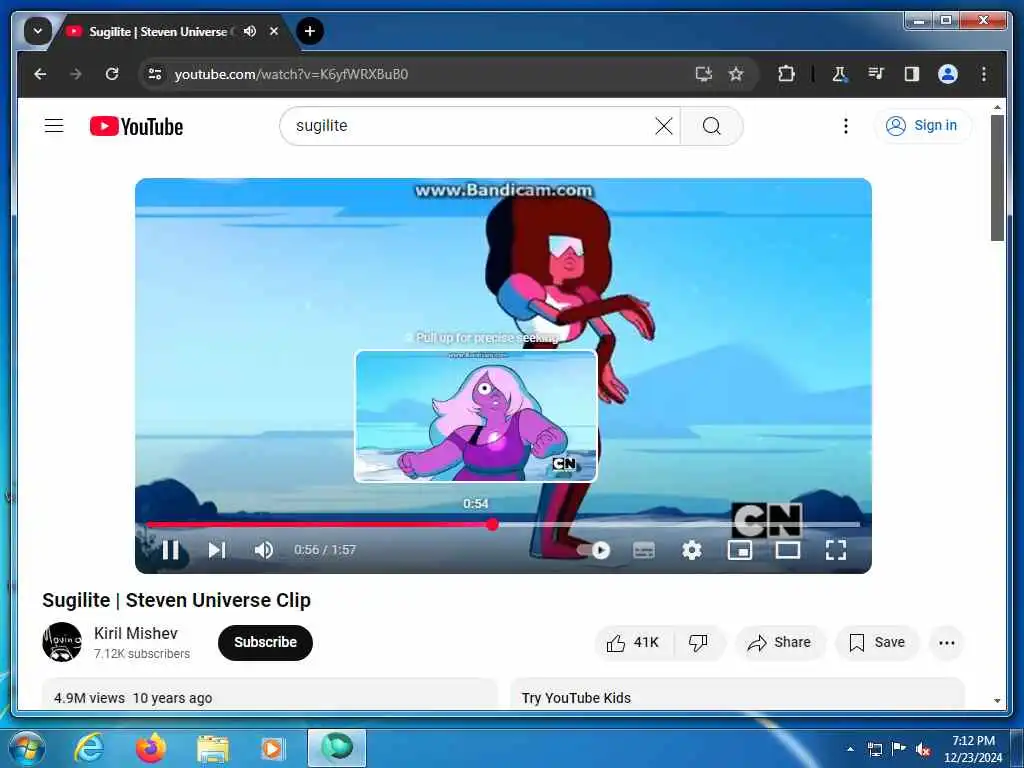Clear the search text with X
Viewport: 1024px width, 768px height.
tap(664, 126)
